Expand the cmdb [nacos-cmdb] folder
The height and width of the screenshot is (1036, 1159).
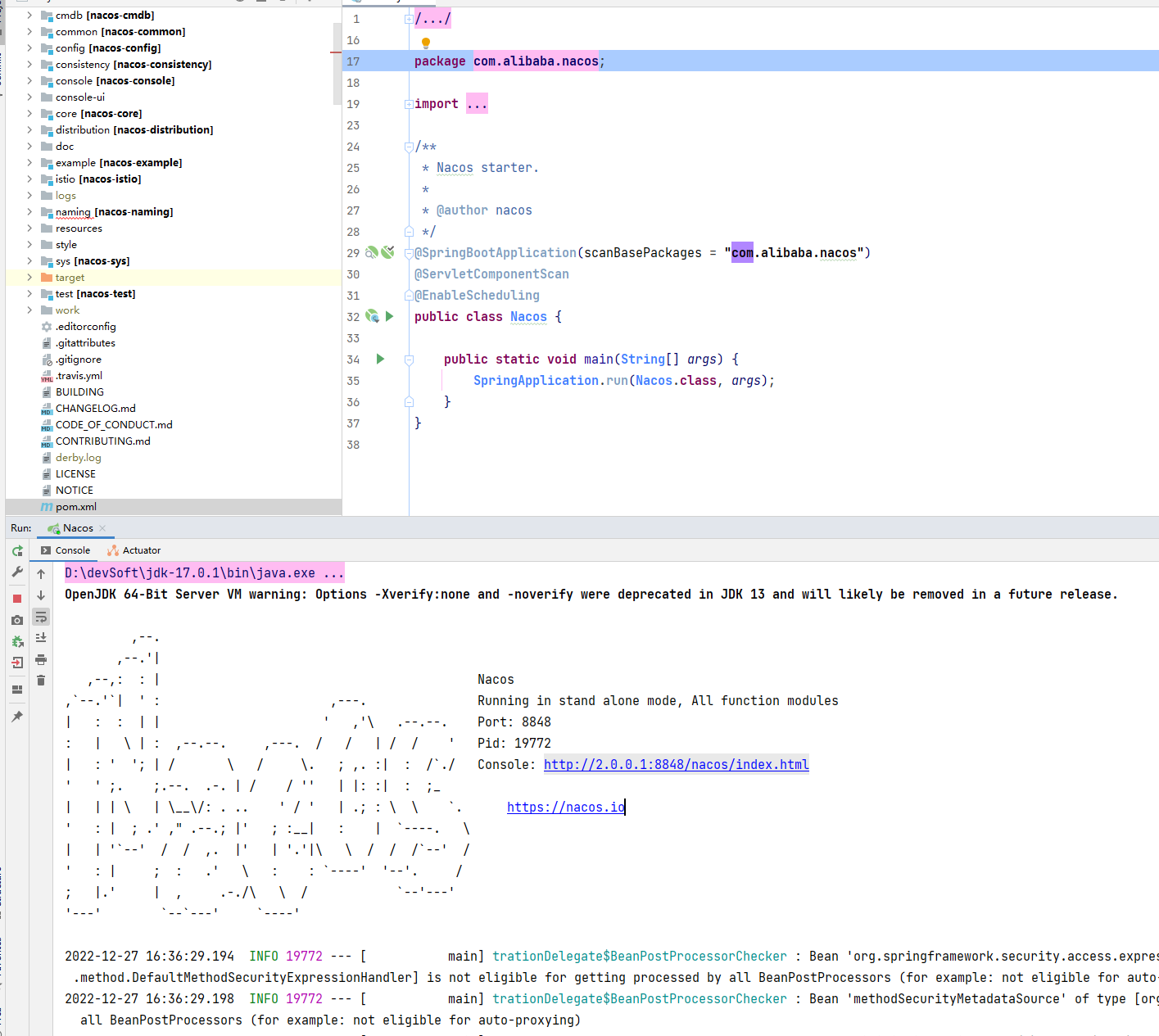tap(29, 16)
